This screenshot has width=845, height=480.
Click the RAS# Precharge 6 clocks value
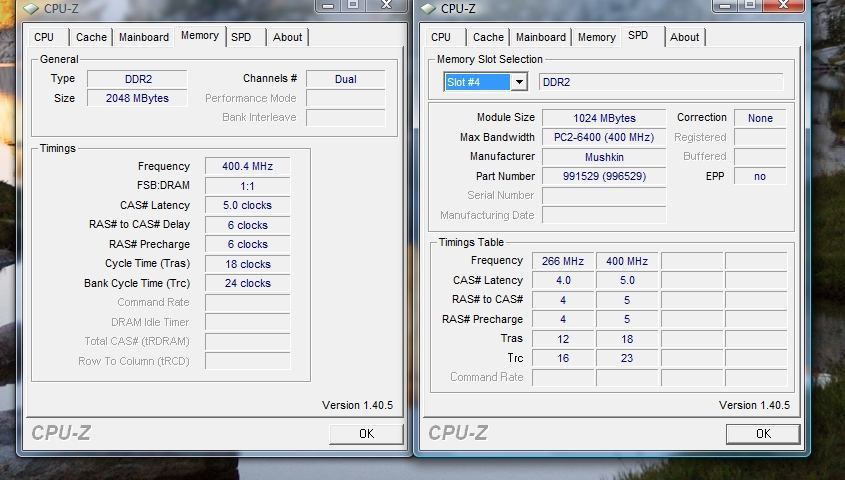pos(247,244)
